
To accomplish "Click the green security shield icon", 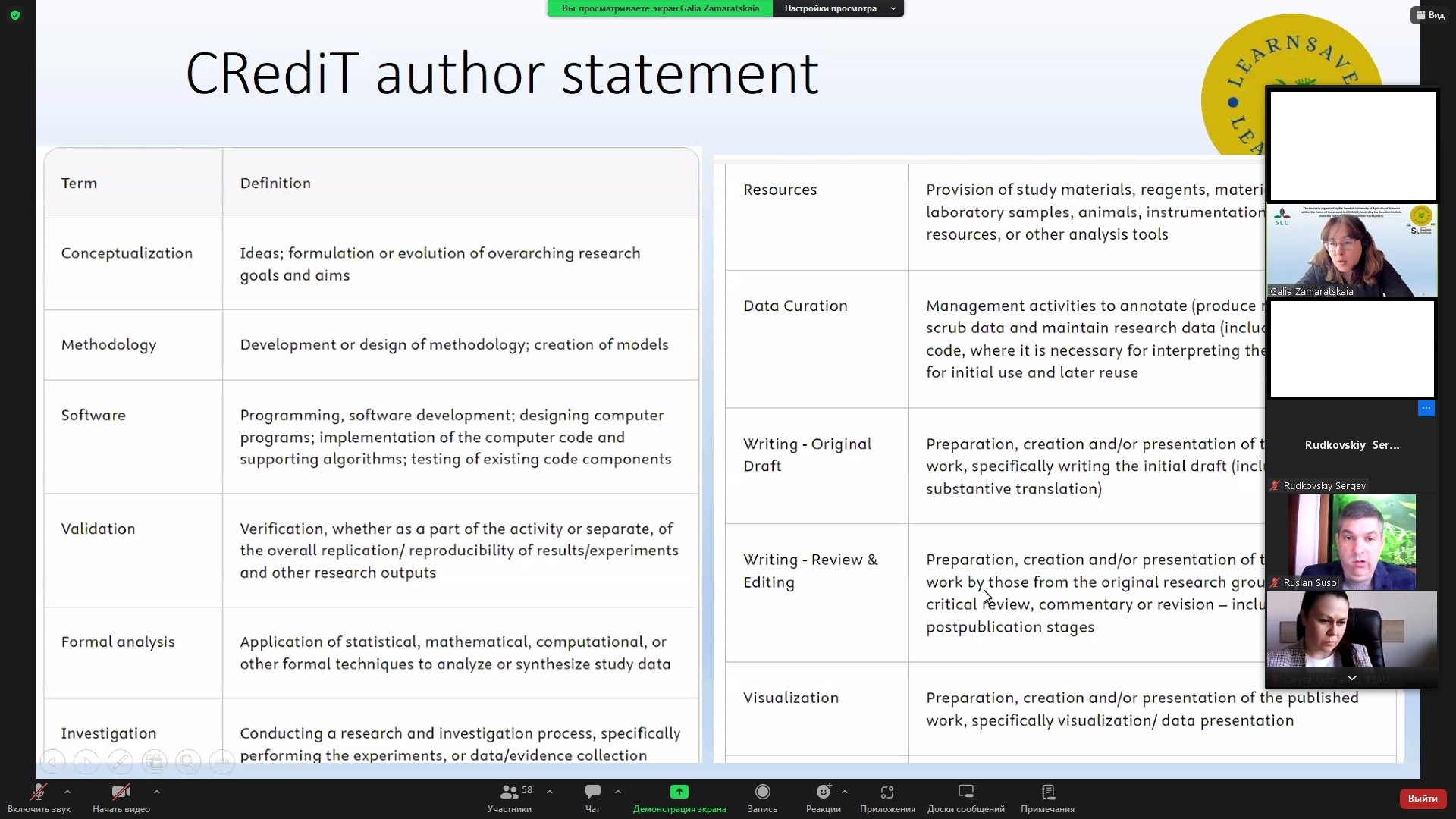I will pos(15,15).
